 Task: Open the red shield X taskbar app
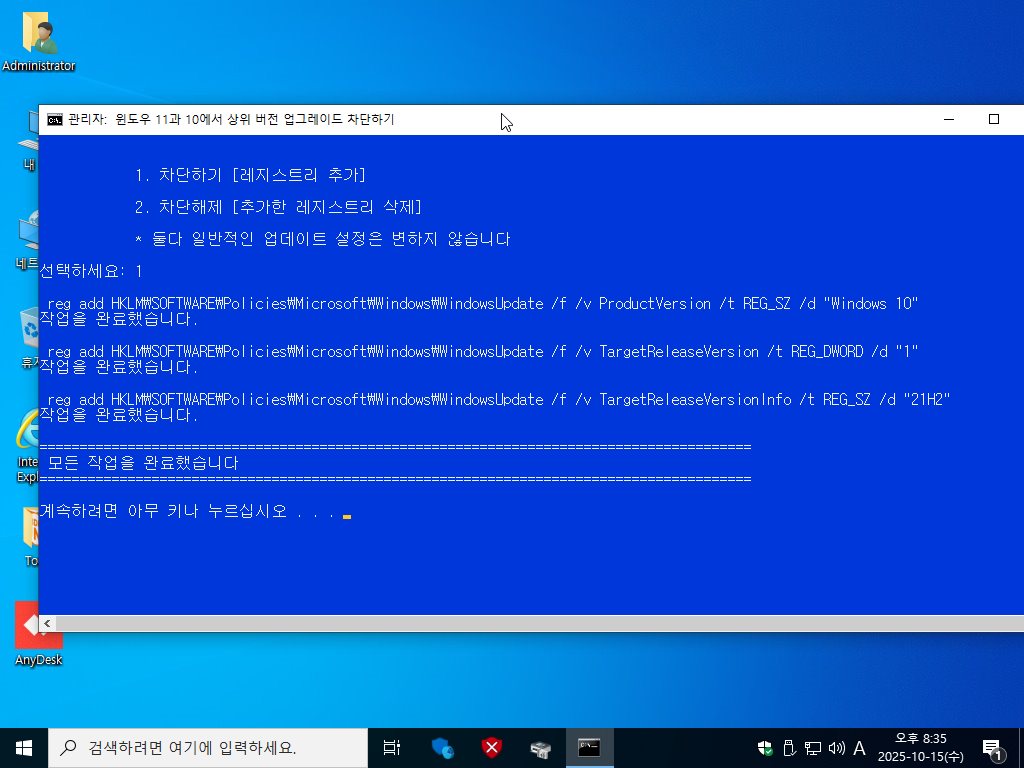(491, 748)
